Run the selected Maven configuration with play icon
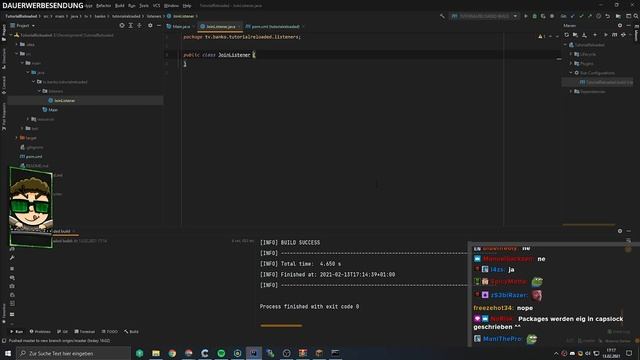This screenshot has height=360, width=640. click(526, 16)
